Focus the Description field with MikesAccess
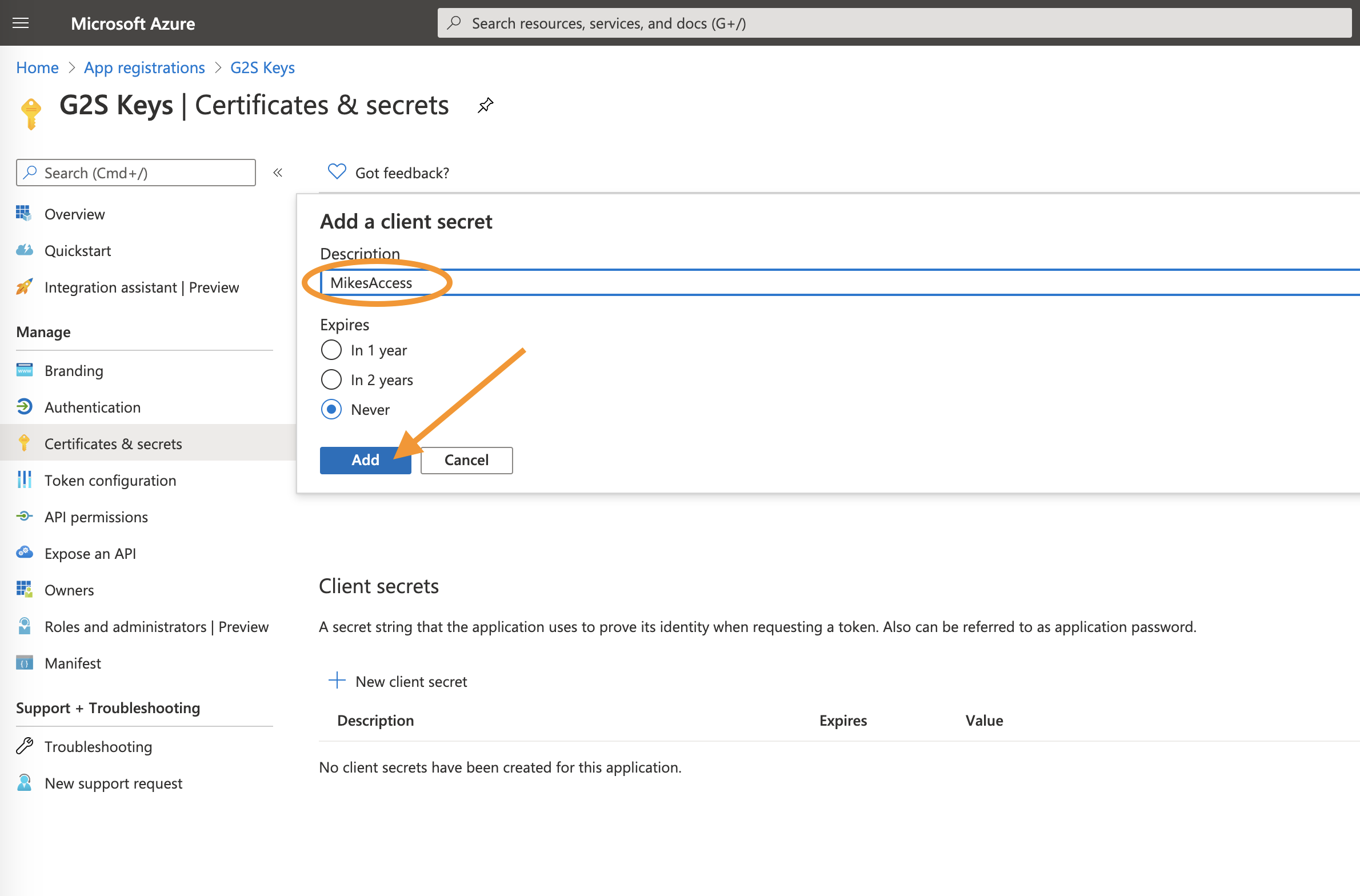 [840, 282]
